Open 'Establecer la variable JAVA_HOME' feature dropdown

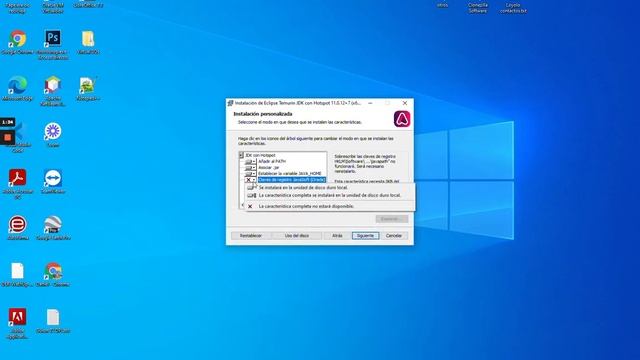[250, 174]
